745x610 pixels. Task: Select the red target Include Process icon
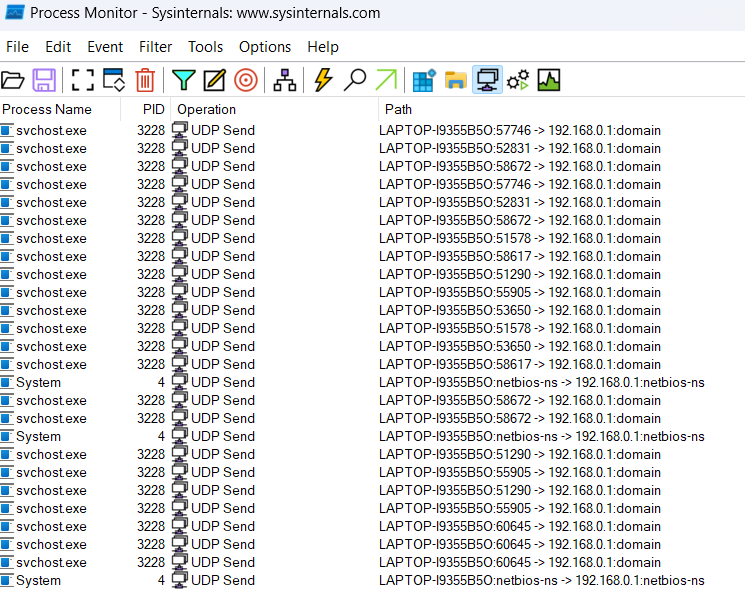(x=246, y=80)
